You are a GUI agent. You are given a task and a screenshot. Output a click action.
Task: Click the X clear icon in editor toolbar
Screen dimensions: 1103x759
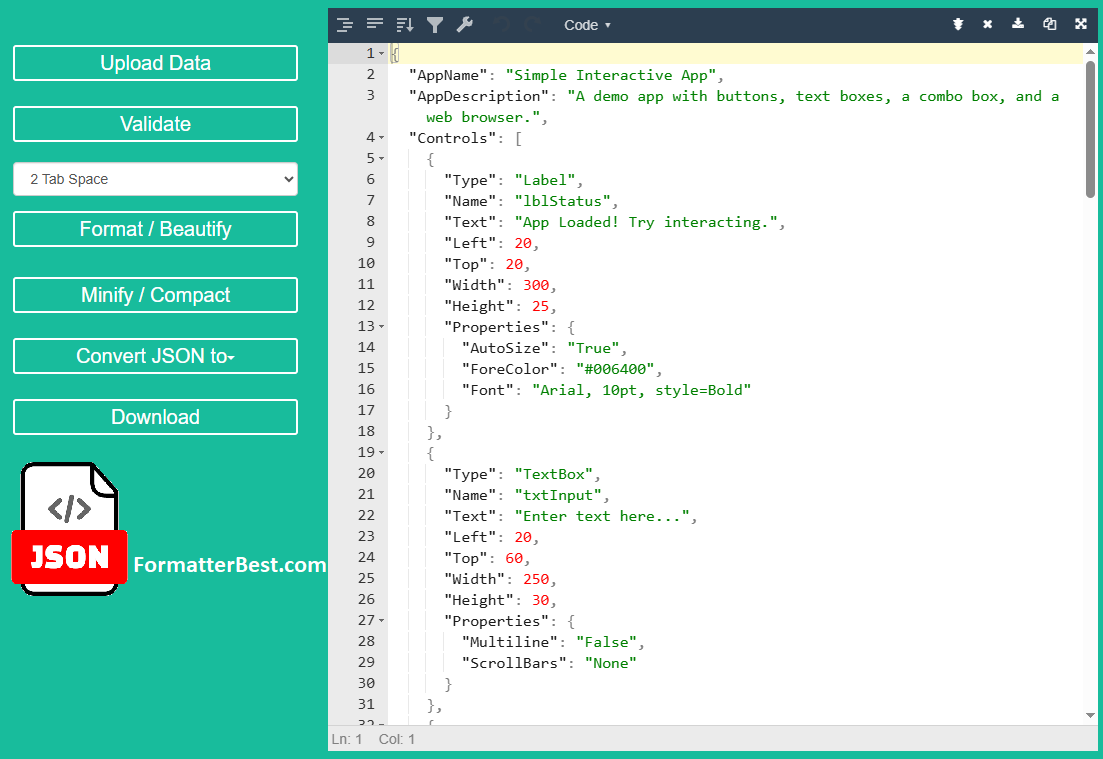pyautogui.click(x=987, y=25)
